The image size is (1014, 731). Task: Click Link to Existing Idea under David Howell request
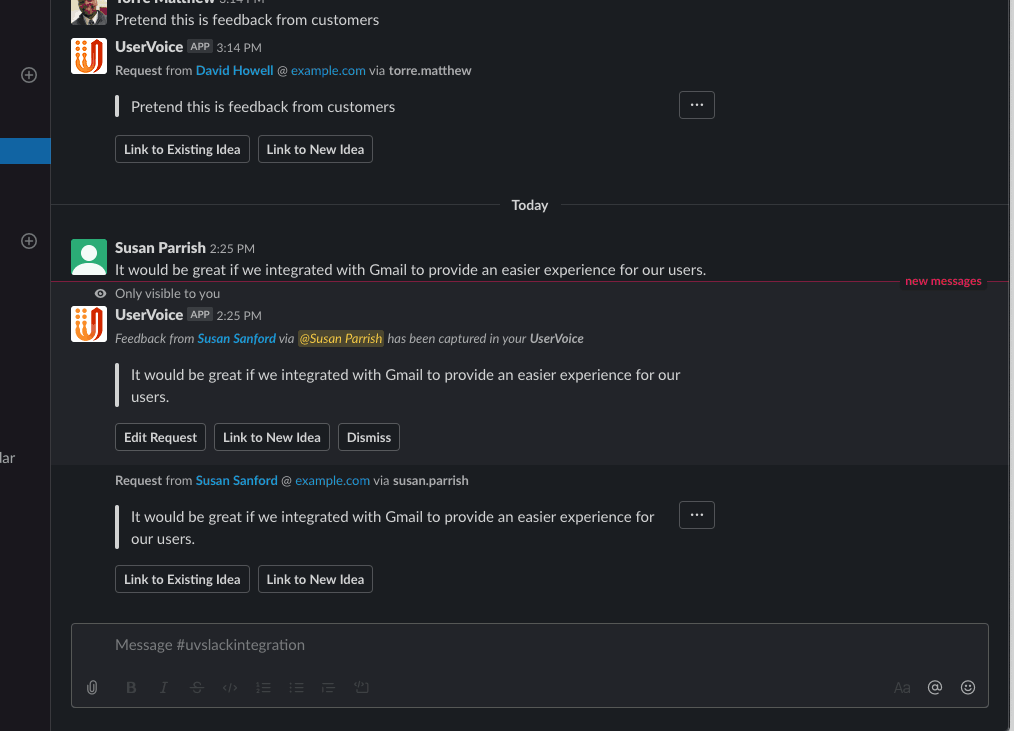pos(182,149)
